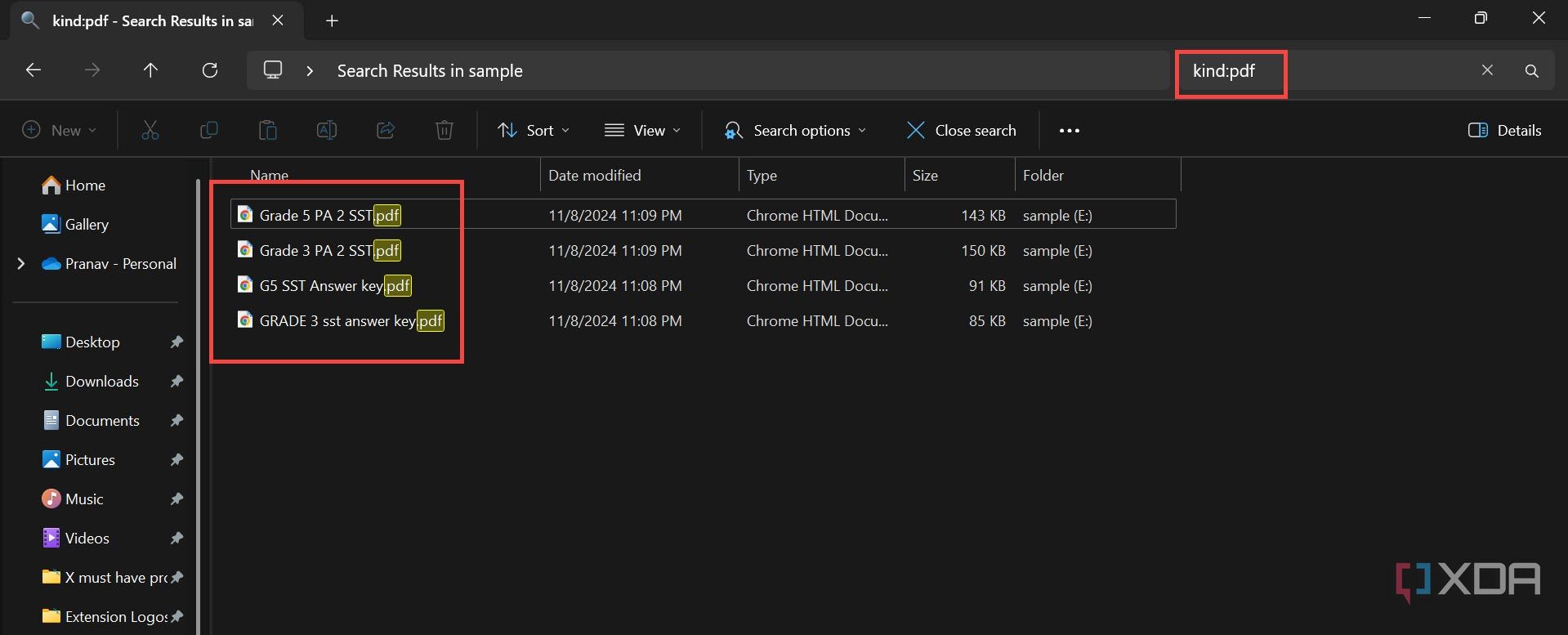Sort by the Date modified column header

pos(595,176)
